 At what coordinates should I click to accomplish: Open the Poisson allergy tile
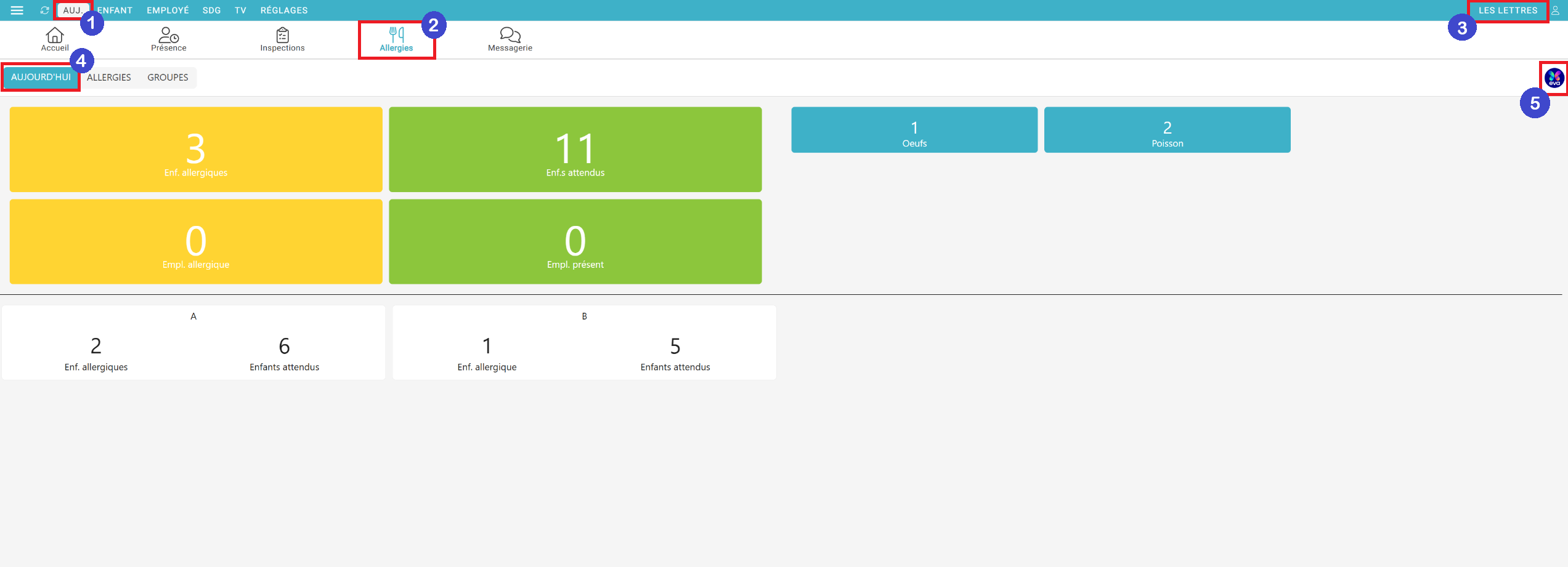(x=1167, y=130)
